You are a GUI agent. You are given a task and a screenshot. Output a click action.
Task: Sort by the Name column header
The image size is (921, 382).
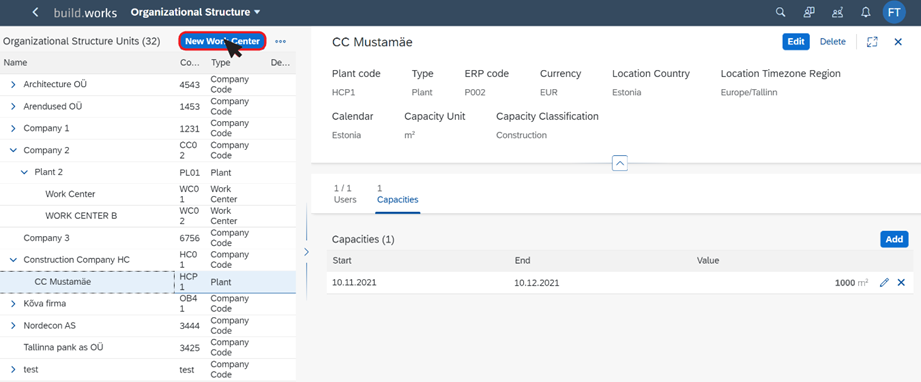tap(15, 62)
